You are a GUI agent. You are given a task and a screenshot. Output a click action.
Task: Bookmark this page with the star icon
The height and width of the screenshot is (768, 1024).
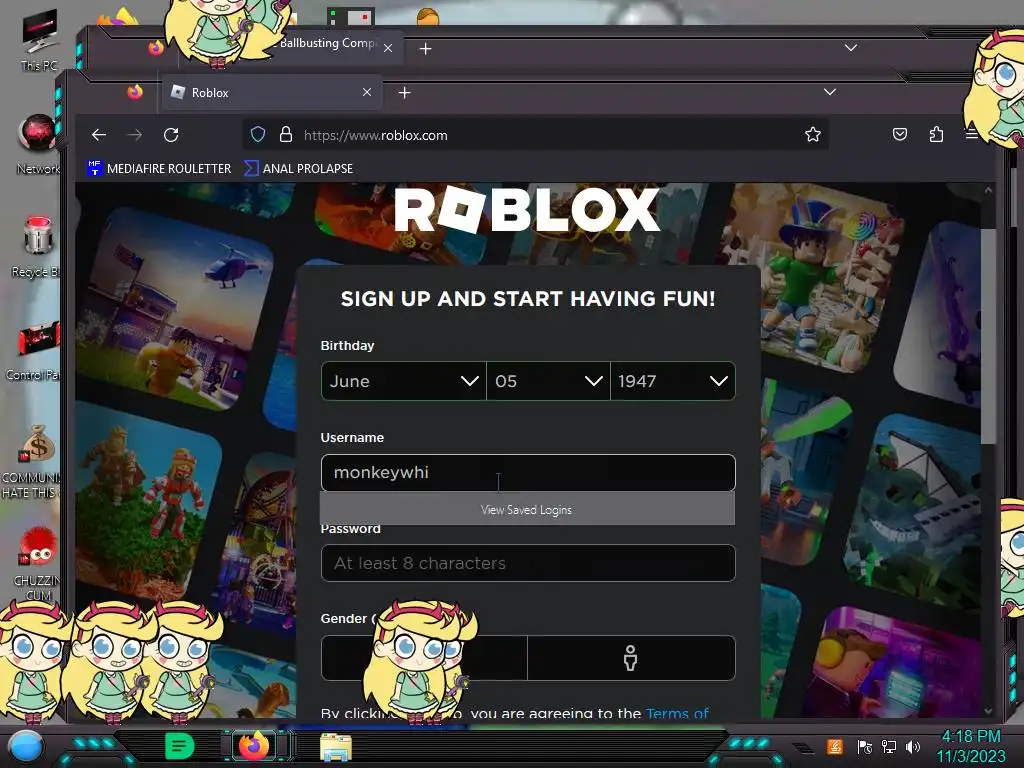812,135
